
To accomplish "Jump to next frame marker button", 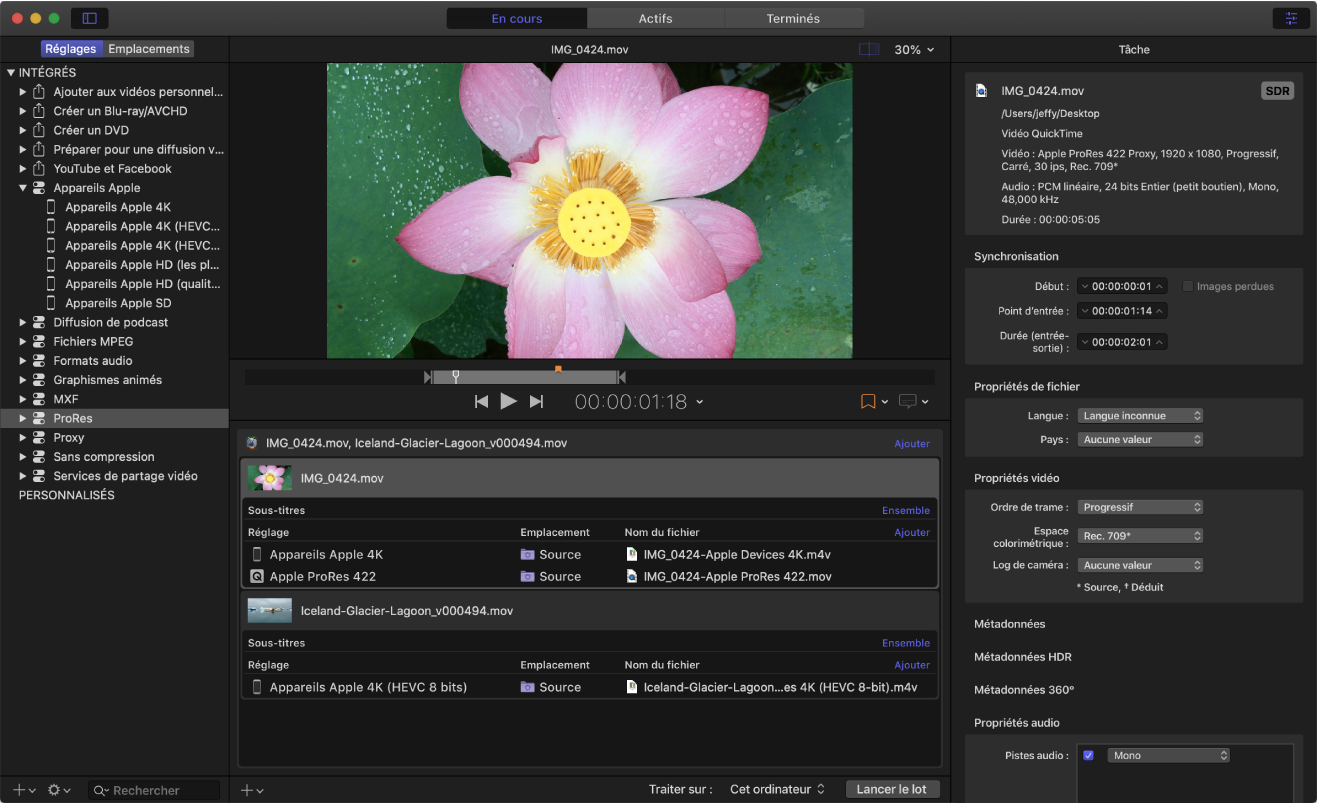I will 536,401.
